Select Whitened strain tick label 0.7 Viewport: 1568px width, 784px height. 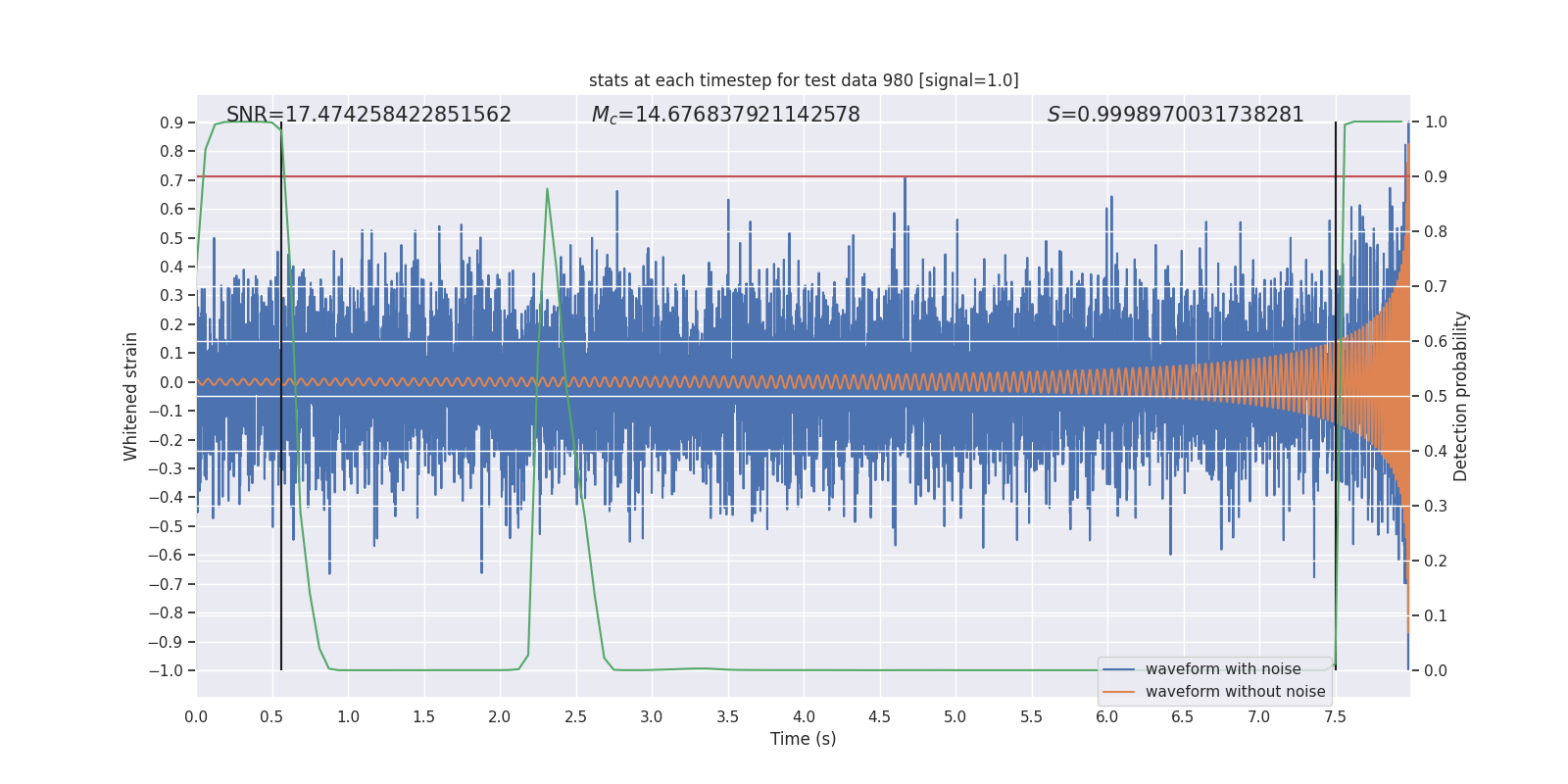(172, 180)
